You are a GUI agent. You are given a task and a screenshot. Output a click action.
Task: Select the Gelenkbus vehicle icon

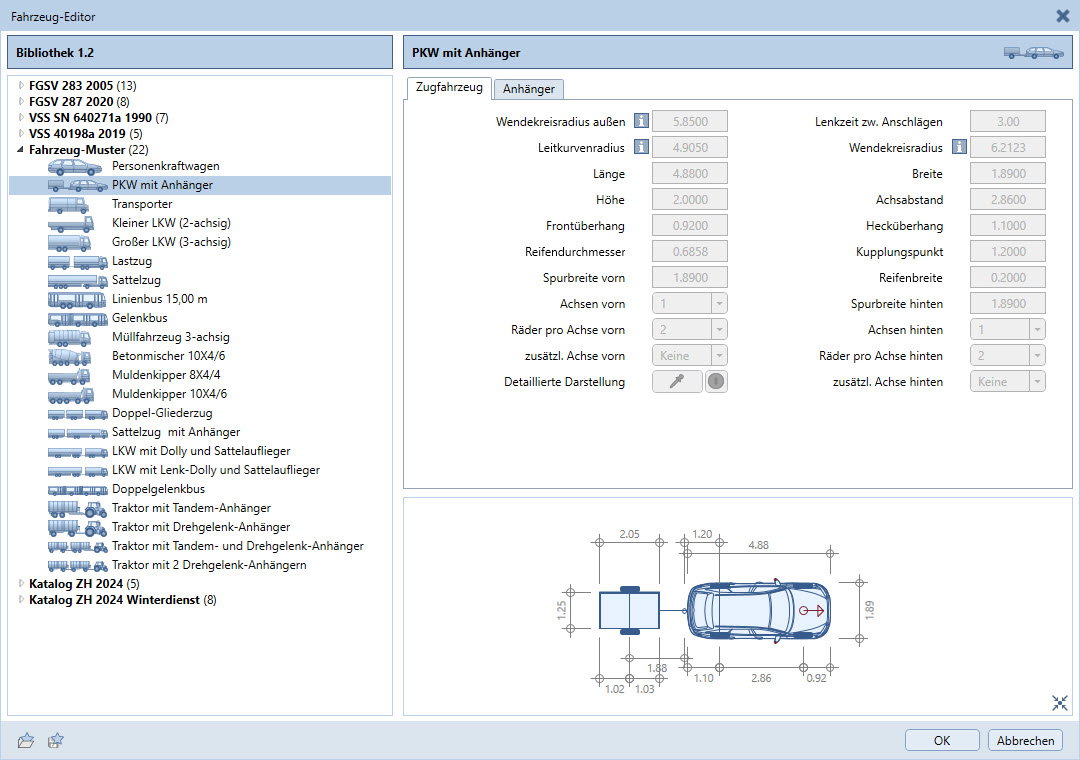[77, 318]
